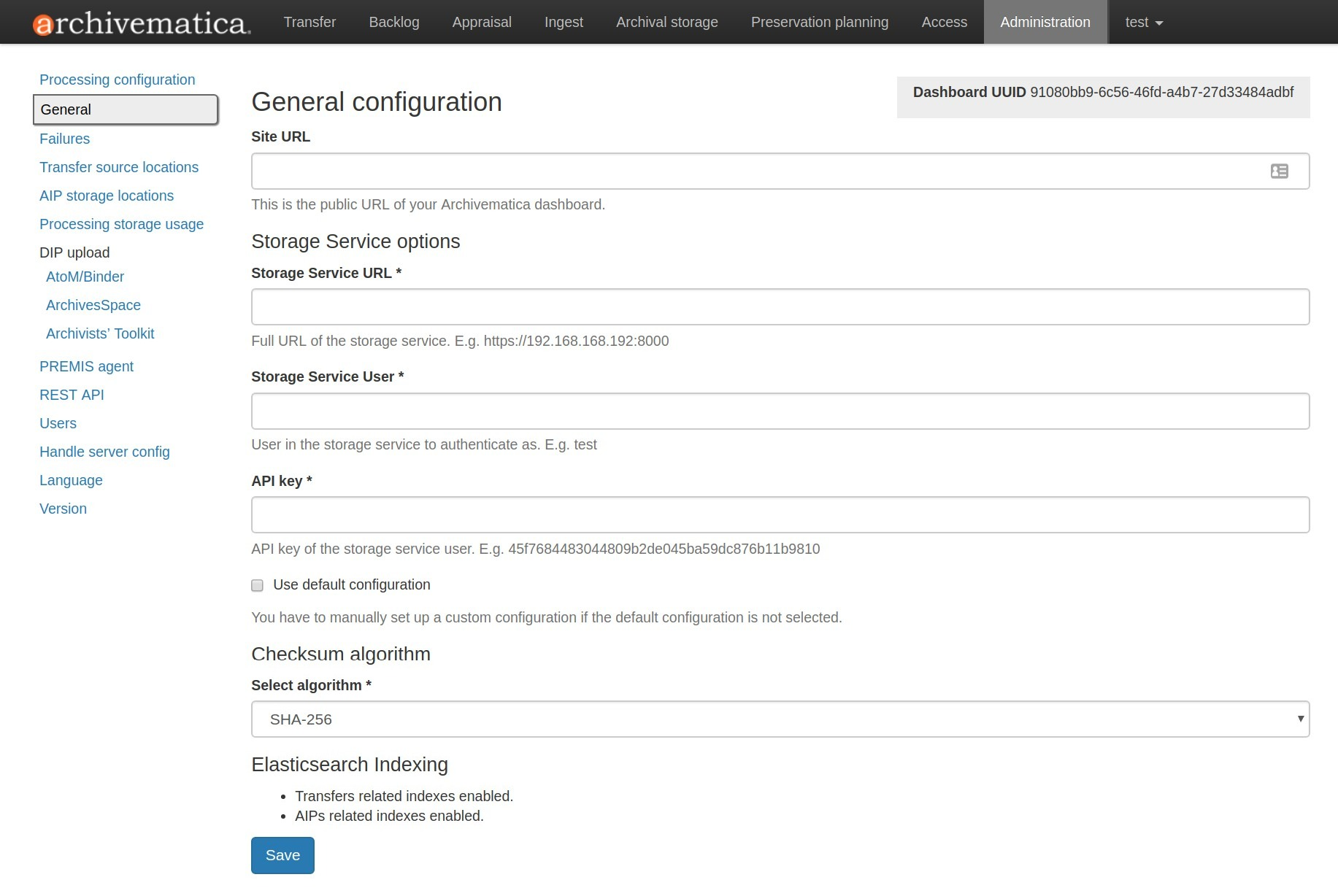1338x896 pixels.
Task: Open the Select algorithm dropdown
Action: tap(780, 719)
